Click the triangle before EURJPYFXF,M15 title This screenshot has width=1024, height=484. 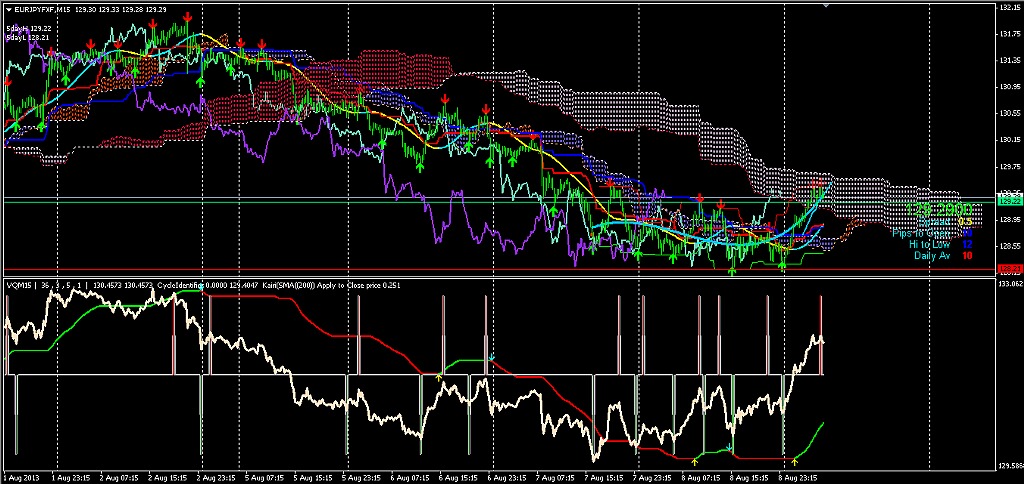pyautogui.click(x=8, y=9)
